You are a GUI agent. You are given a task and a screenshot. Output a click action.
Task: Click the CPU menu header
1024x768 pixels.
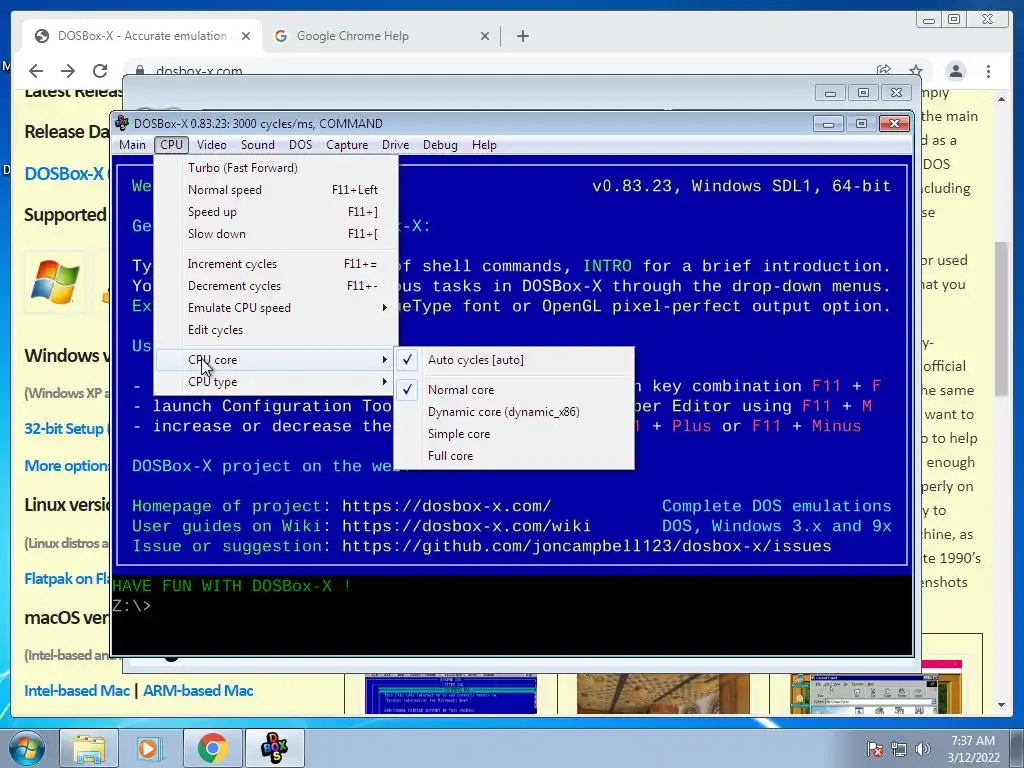coord(172,145)
